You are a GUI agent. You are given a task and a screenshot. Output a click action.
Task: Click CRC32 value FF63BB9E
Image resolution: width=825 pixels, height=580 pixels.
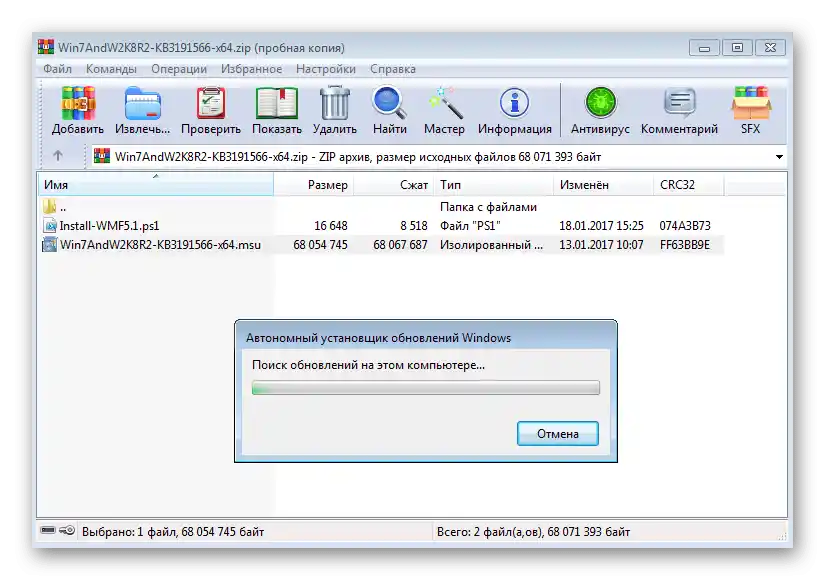(x=685, y=245)
